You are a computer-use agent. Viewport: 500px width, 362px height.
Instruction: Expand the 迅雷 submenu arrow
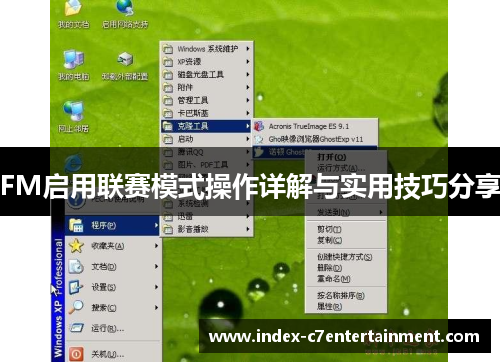tap(248, 216)
